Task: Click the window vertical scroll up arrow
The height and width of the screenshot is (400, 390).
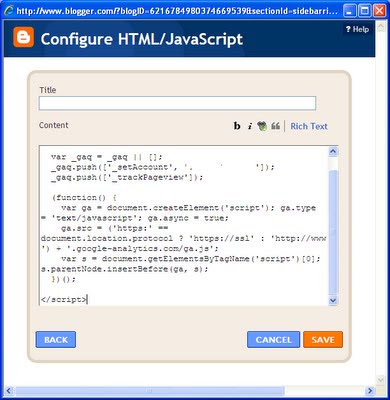Action: pyautogui.click(x=381, y=26)
